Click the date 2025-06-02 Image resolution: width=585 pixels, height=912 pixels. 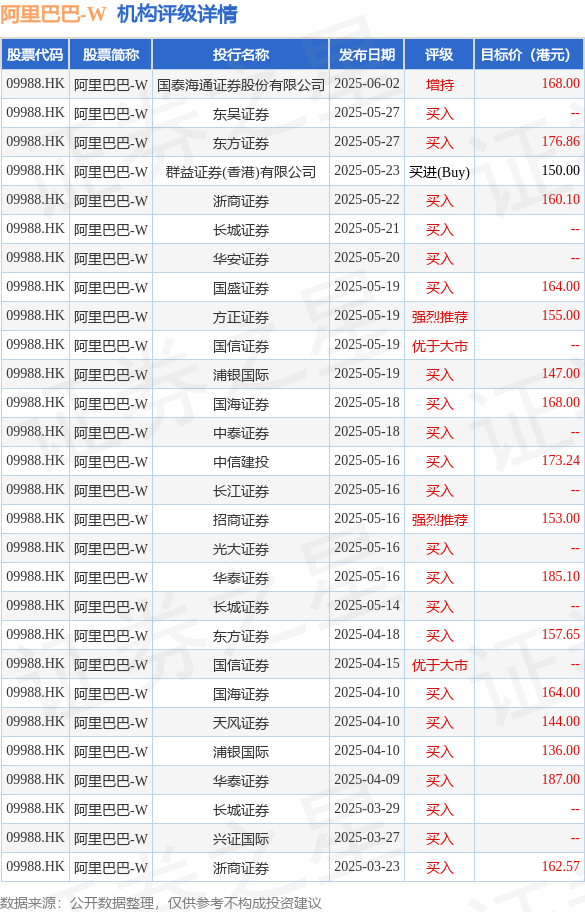pyautogui.click(x=367, y=84)
